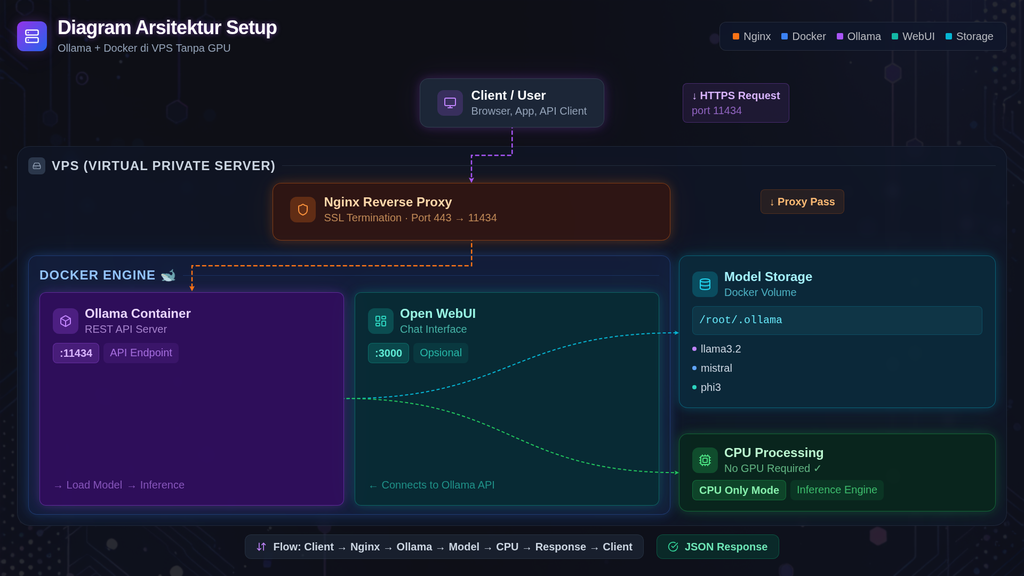Click the Docker whale icon
This screenshot has height=576, width=1024.
(x=168, y=275)
